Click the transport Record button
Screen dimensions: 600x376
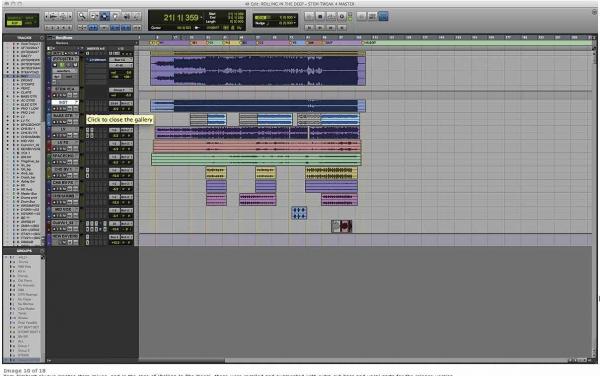(x=342, y=16)
